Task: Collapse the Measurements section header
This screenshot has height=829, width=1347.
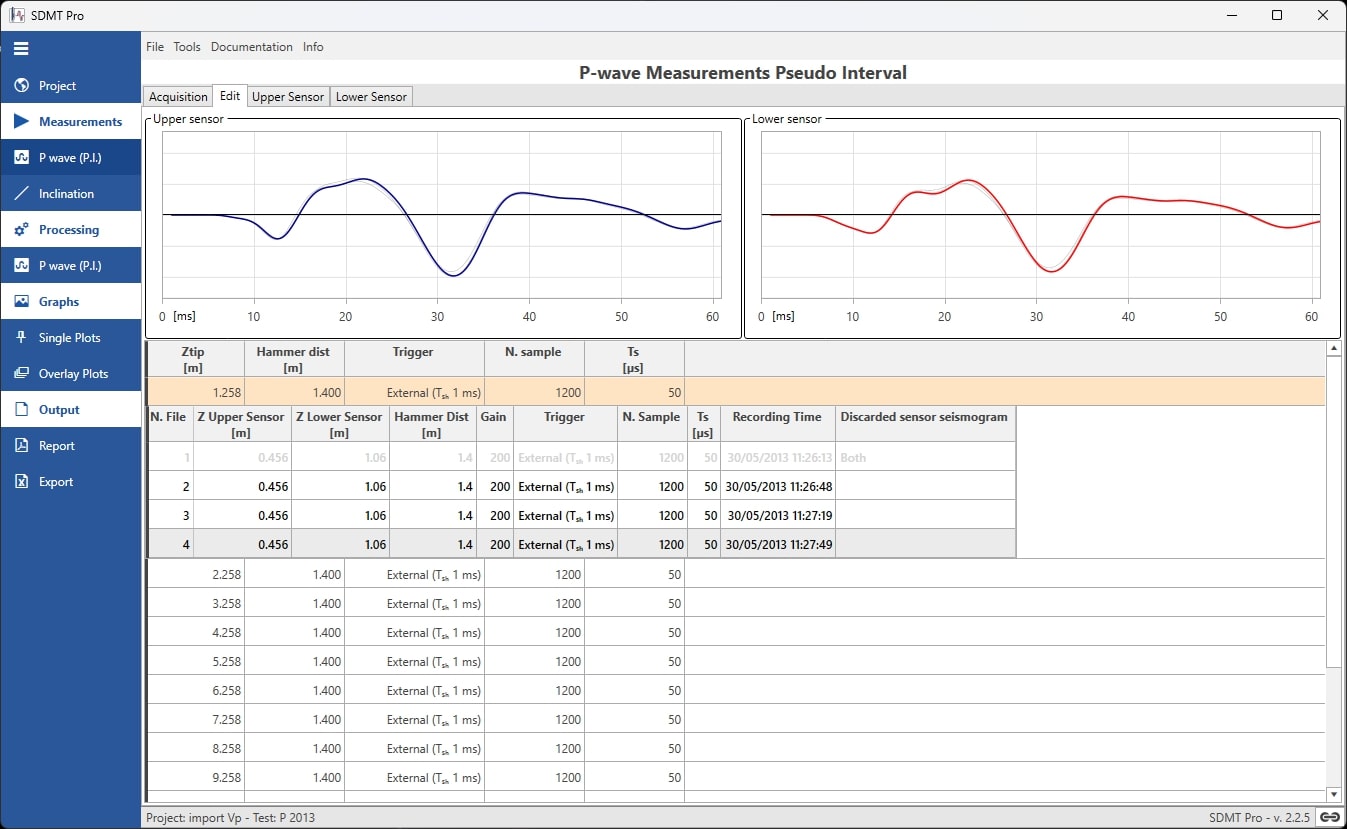Action: pyautogui.click(x=70, y=122)
